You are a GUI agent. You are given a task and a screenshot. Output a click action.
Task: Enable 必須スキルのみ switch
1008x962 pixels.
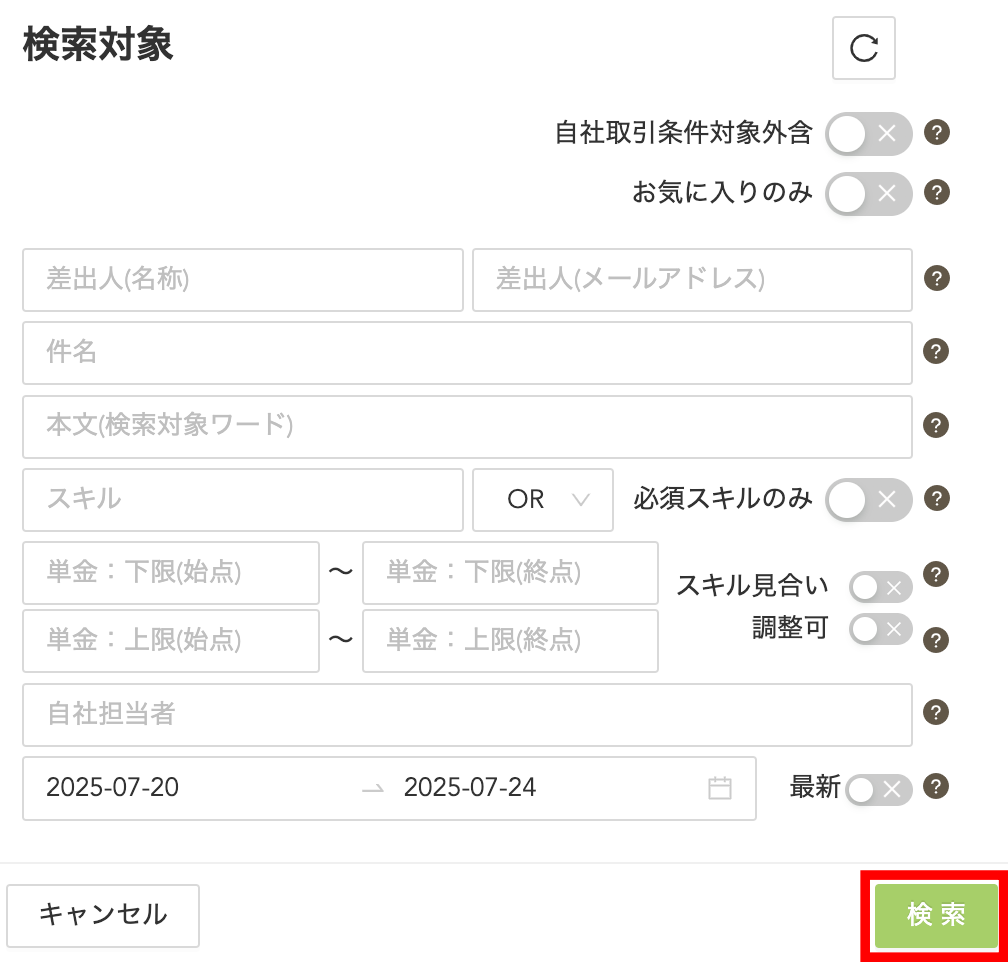pos(868,499)
